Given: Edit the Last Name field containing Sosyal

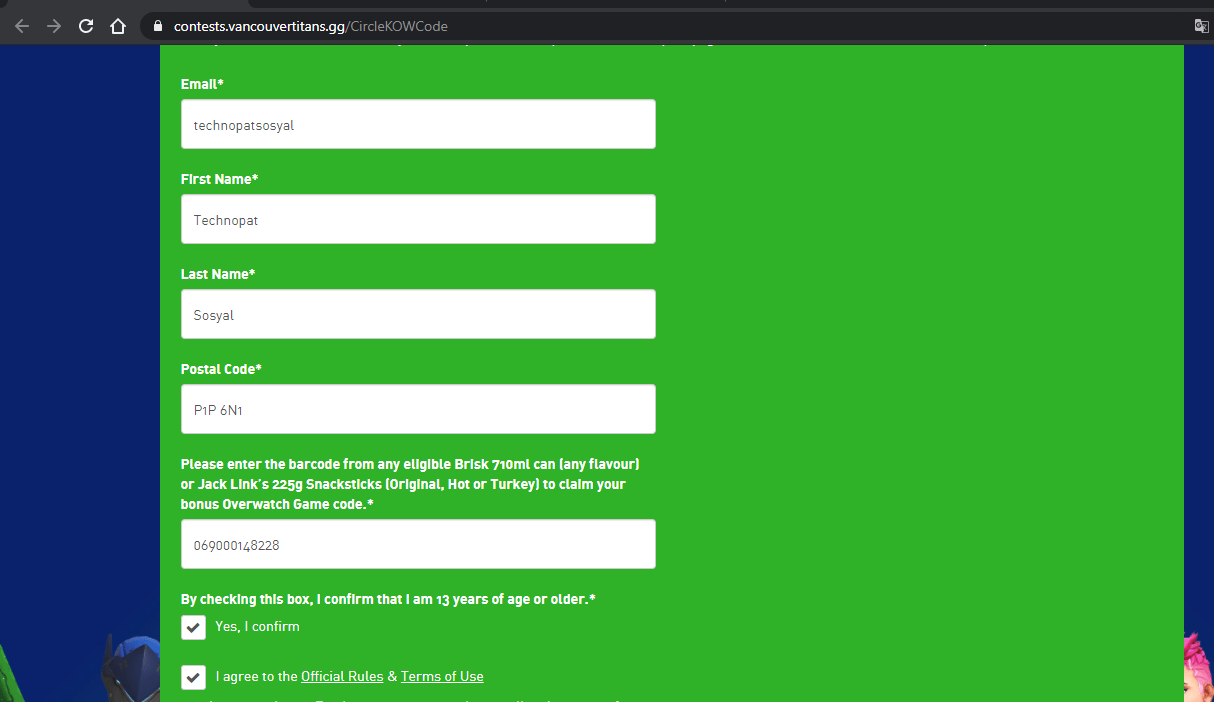Looking at the screenshot, I should [x=418, y=314].
